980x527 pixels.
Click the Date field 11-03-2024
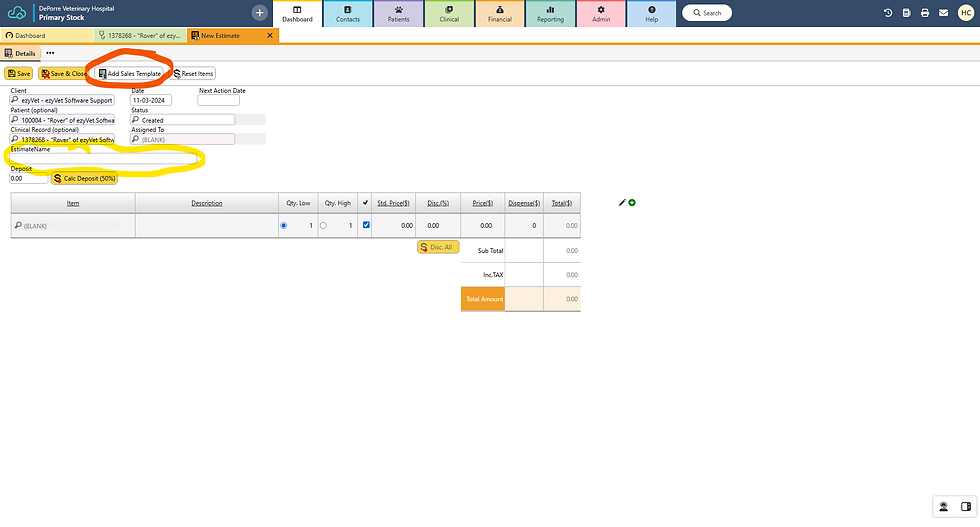pos(151,100)
